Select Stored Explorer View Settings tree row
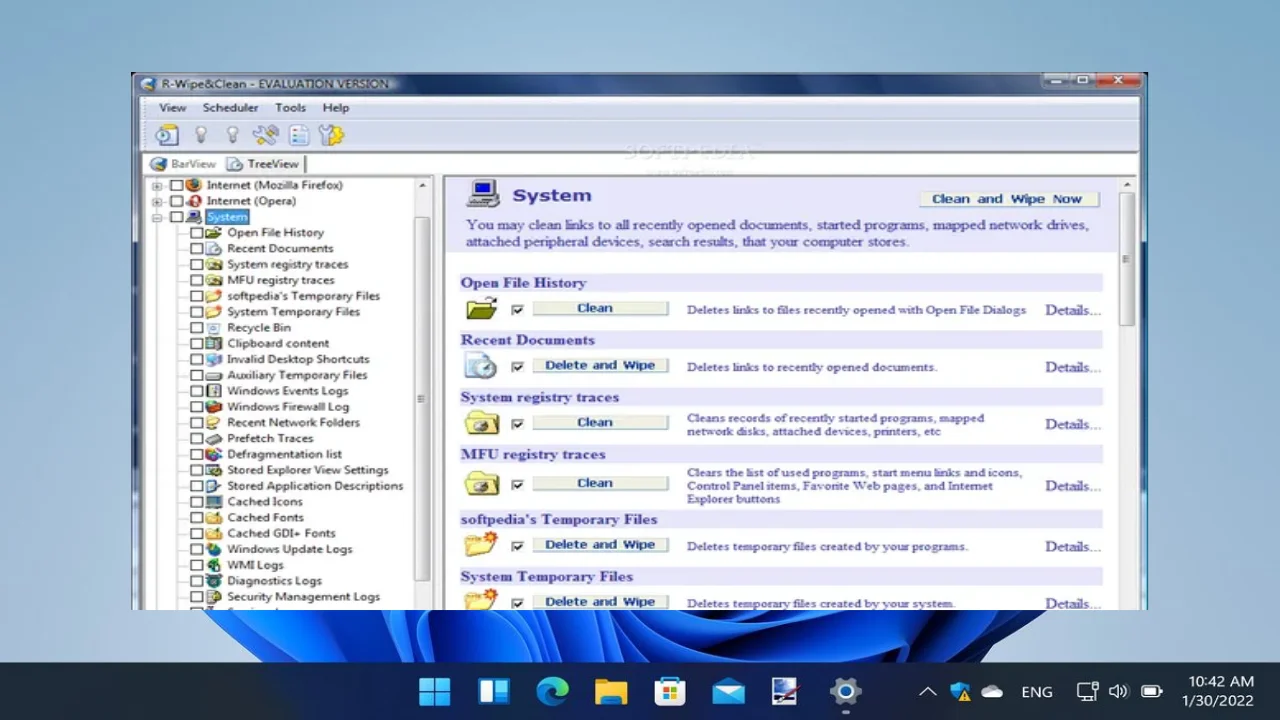This screenshot has width=1280, height=720. tap(307, 470)
